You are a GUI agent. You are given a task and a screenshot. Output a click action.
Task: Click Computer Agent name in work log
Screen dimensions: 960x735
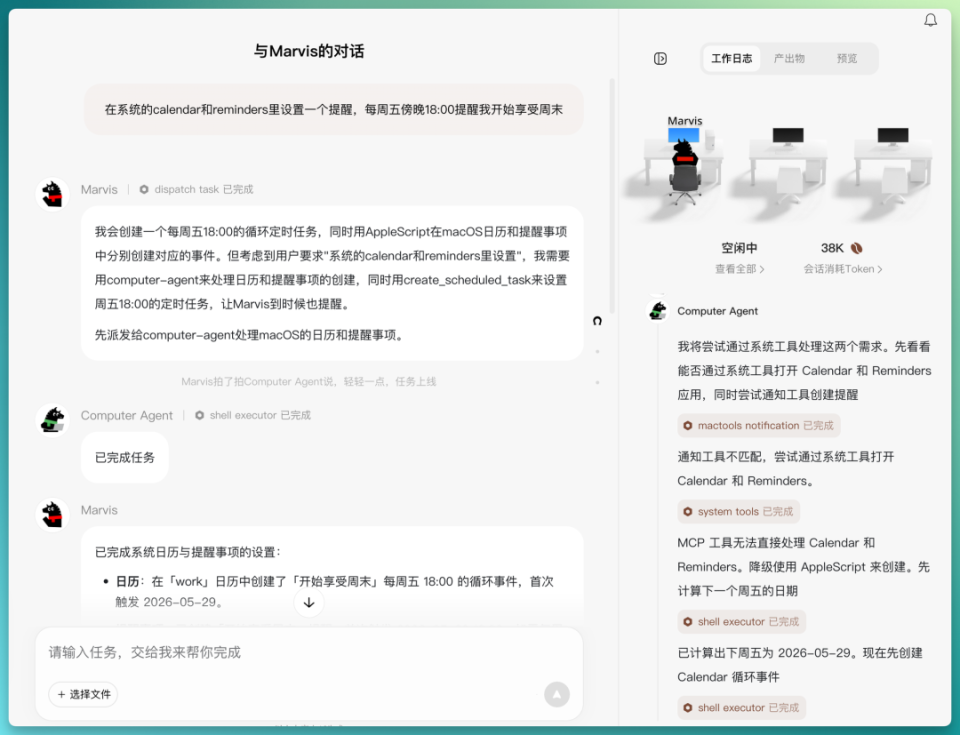pyautogui.click(x=718, y=311)
